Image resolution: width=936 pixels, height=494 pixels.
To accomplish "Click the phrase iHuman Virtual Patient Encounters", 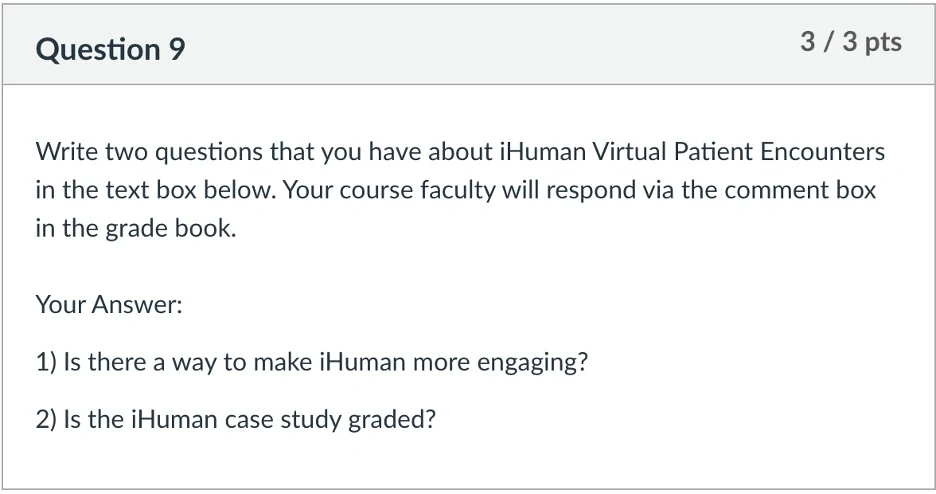I will (692, 152).
